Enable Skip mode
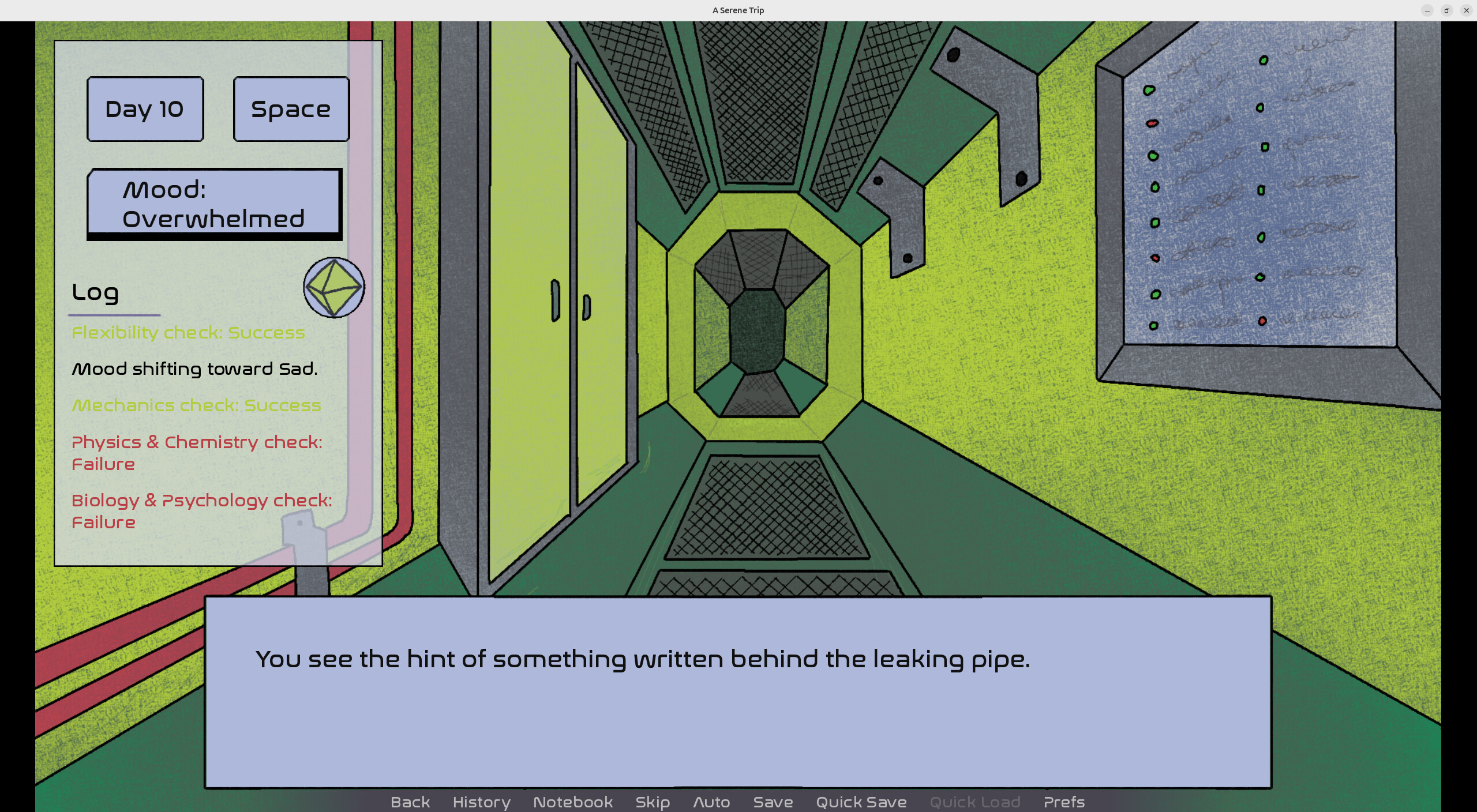The height and width of the screenshot is (812, 1477). (x=652, y=802)
